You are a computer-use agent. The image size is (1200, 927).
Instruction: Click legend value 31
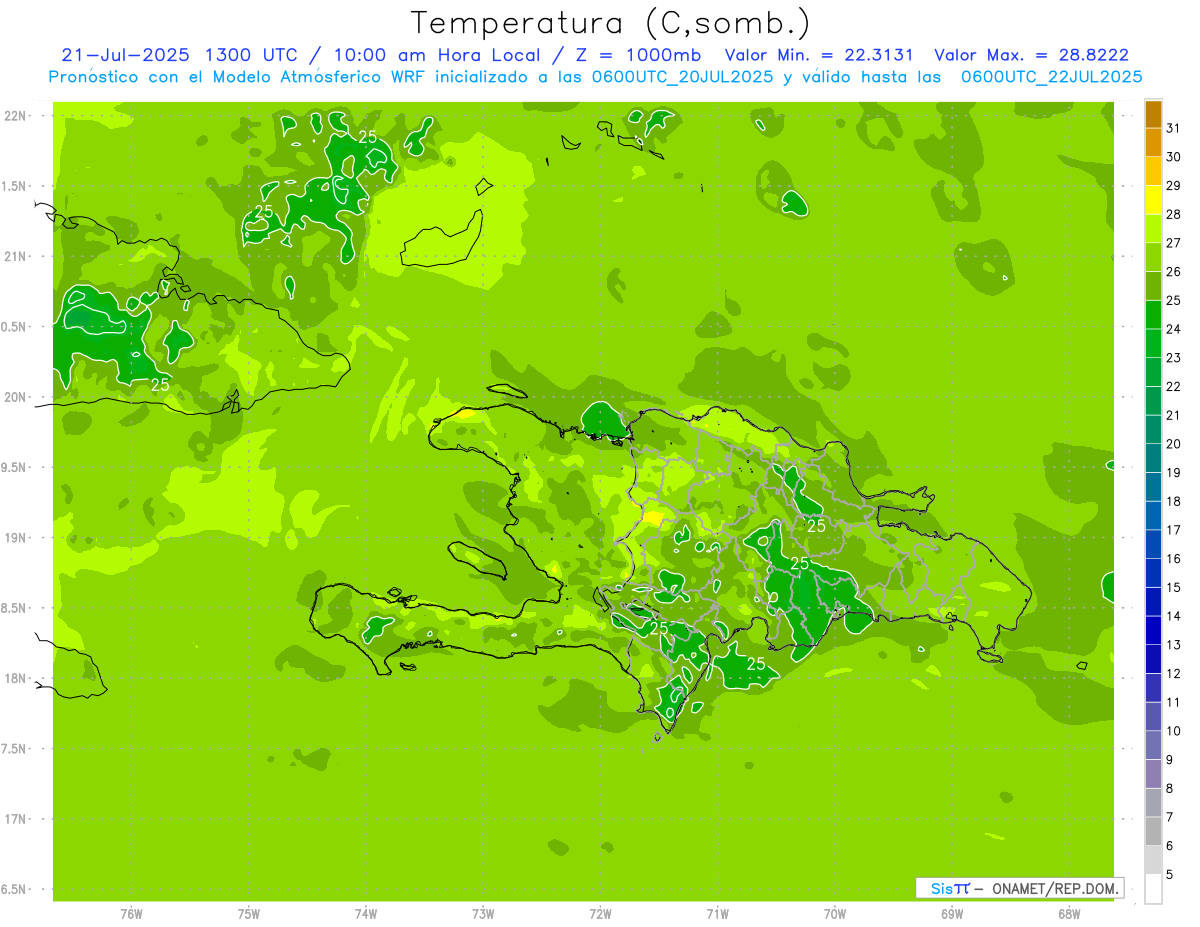(x=1174, y=129)
